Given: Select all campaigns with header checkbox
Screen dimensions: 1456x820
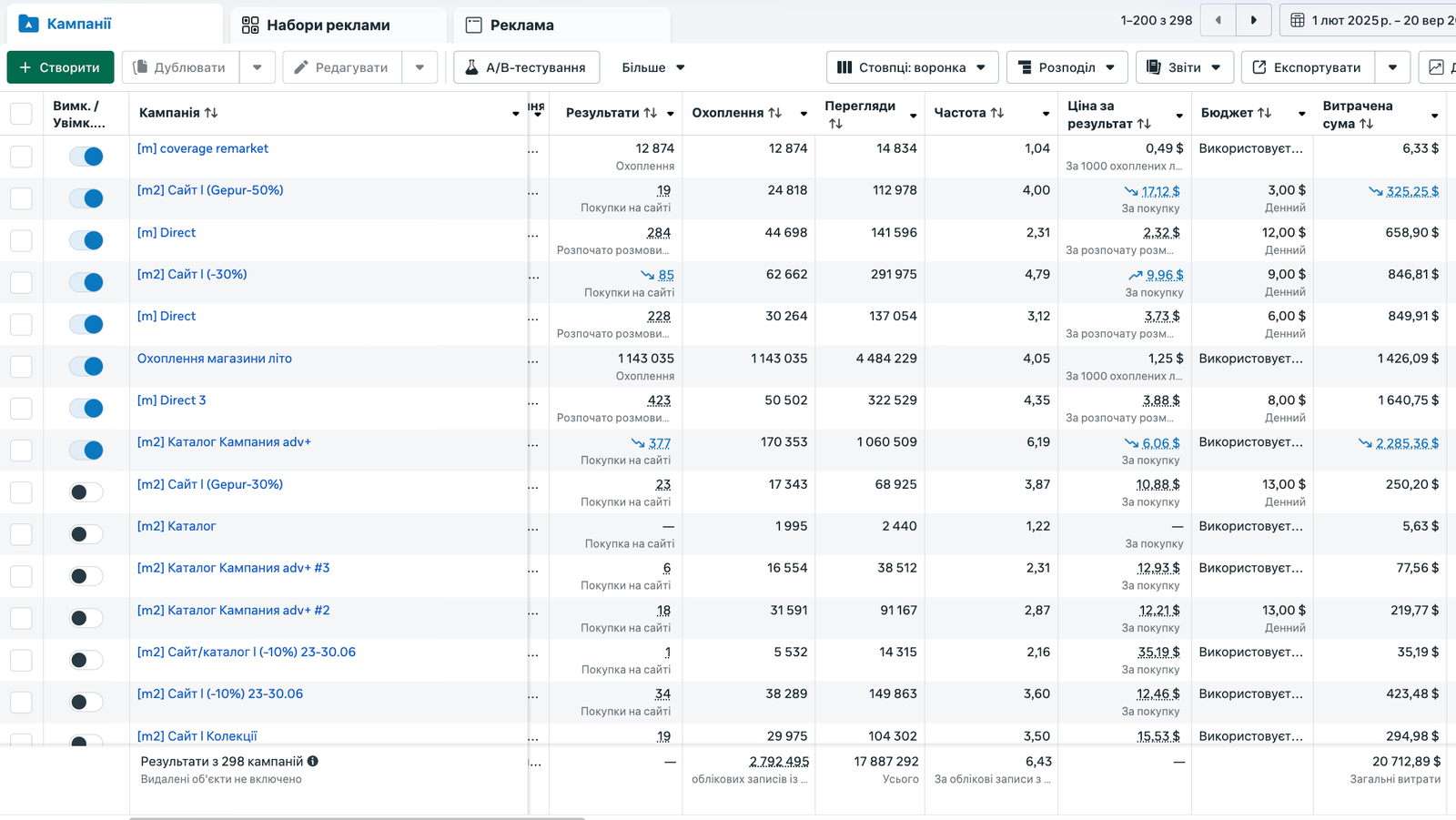Looking at the screenshot, I should (21, 114).
